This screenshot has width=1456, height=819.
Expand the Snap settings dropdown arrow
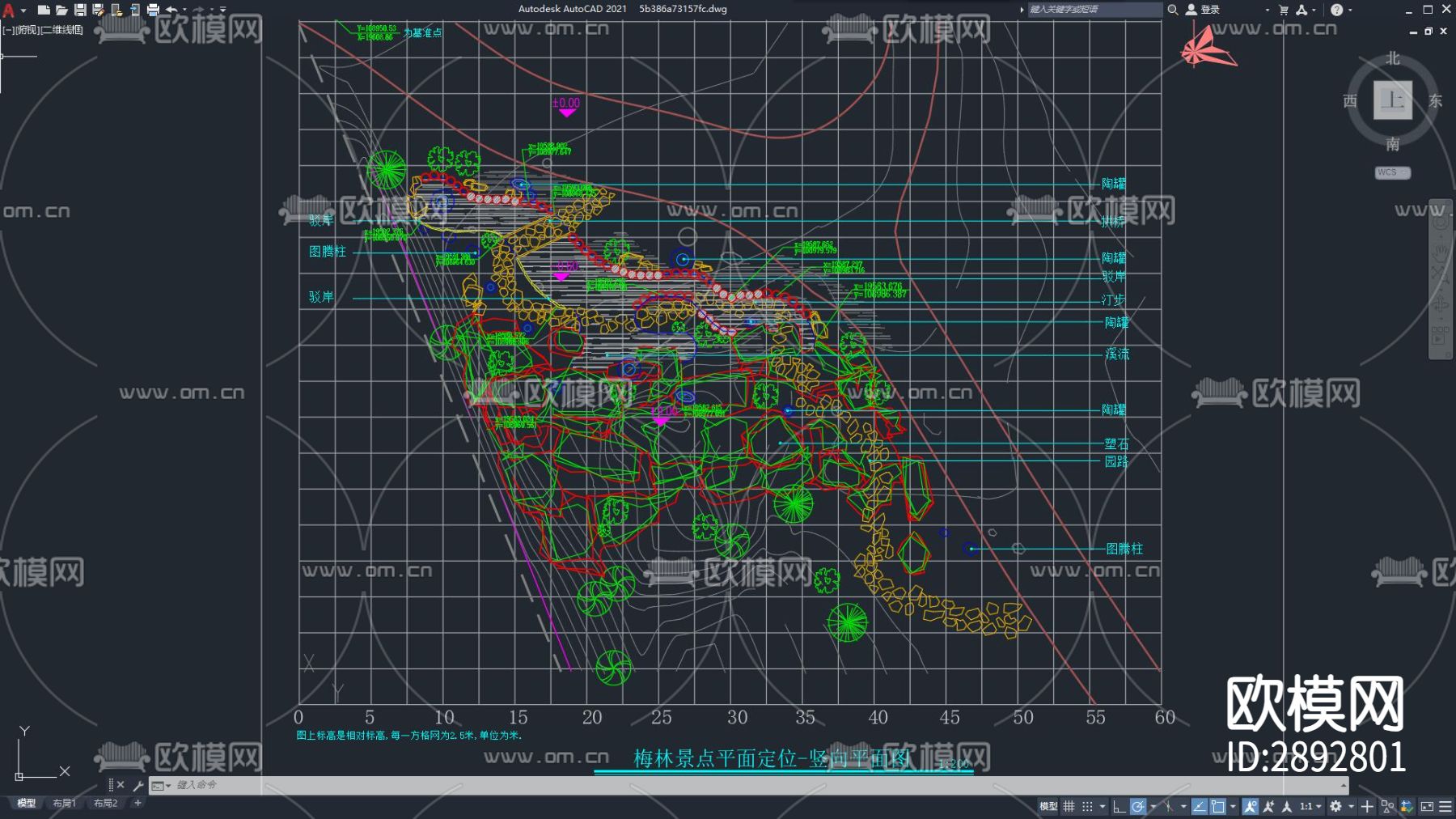point(1103,806)
